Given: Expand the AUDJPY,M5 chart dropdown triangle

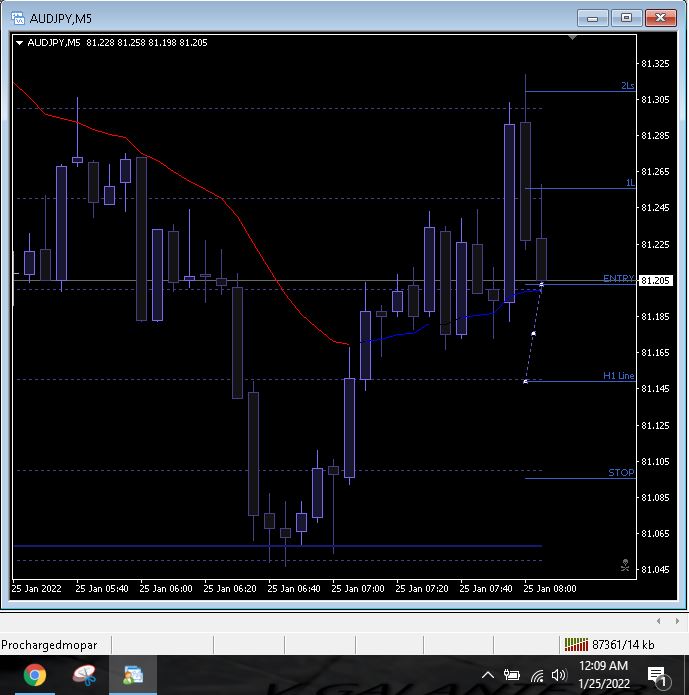Looking at the screenshot, I should tap(20, 43).
